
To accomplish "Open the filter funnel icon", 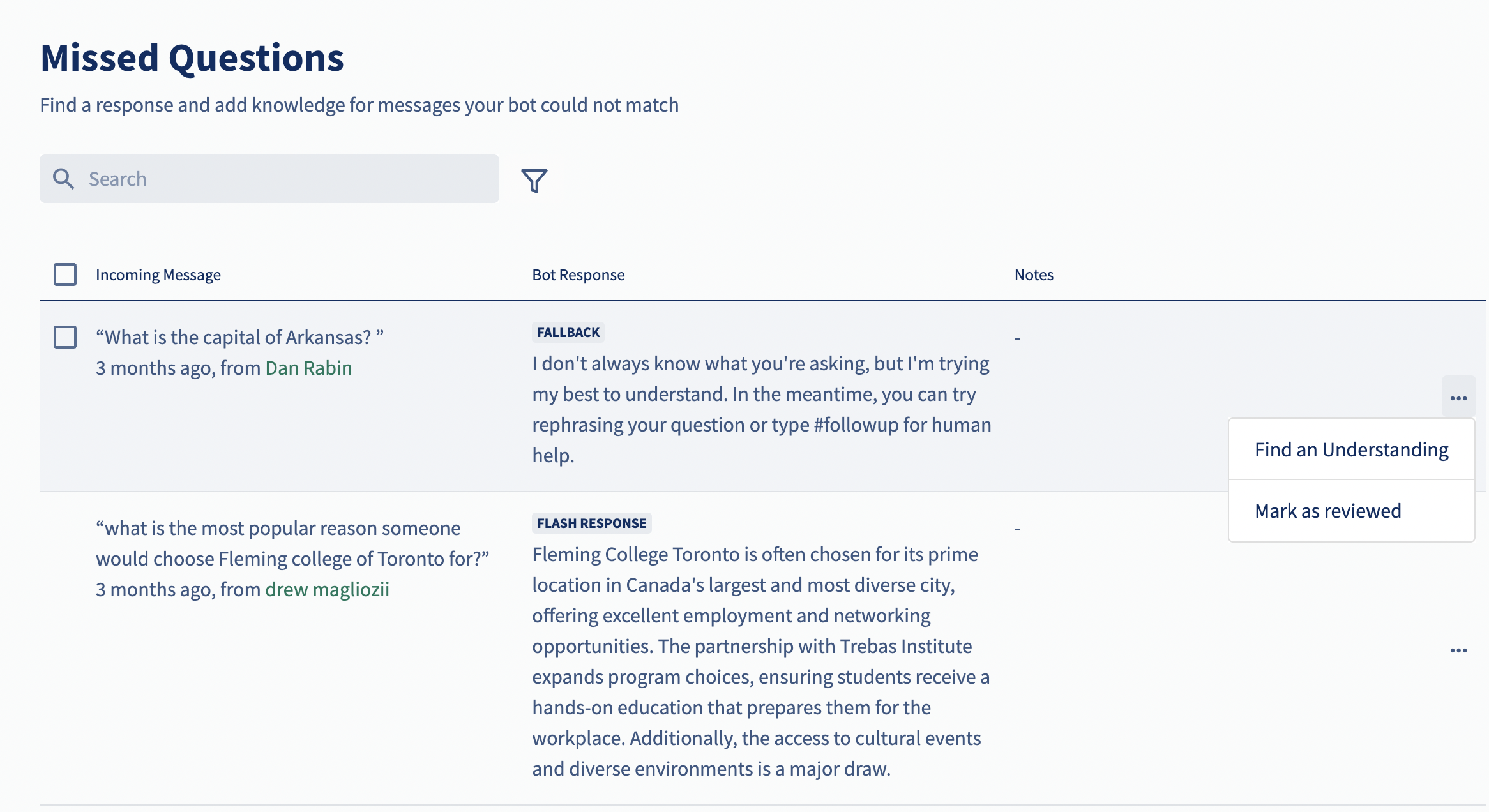I will click(x=534, y=181).
